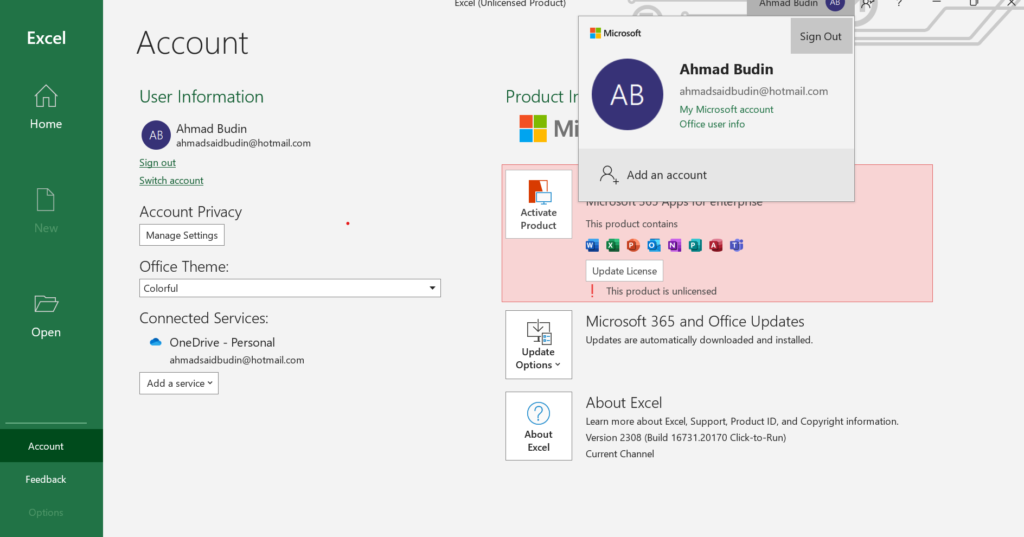Click the Ahmad Budin name in title bar
The width and height of the screenshot is (1024, 537).
point(788,4)
